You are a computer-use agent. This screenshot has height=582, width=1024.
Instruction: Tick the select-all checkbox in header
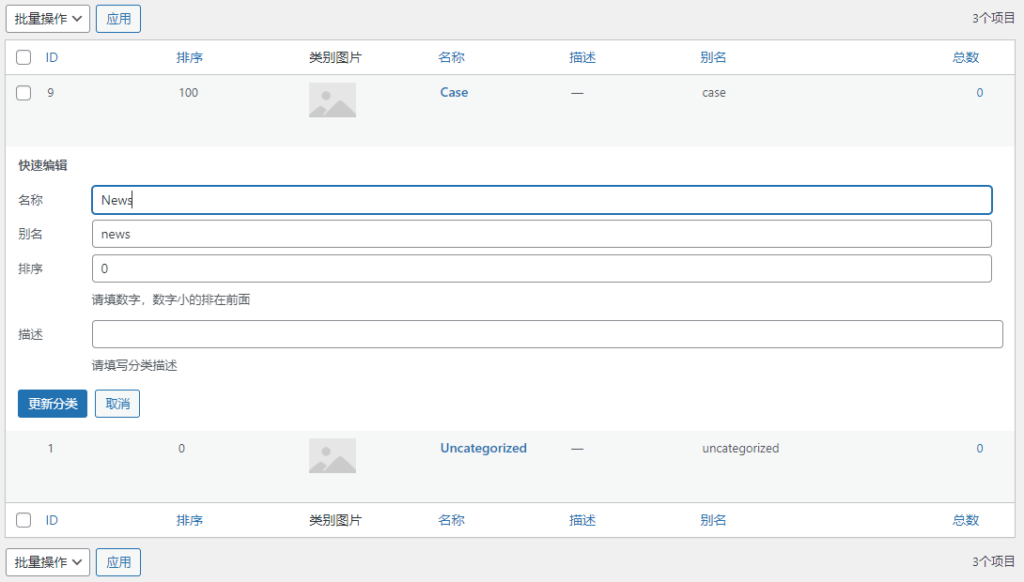(24, 58)
